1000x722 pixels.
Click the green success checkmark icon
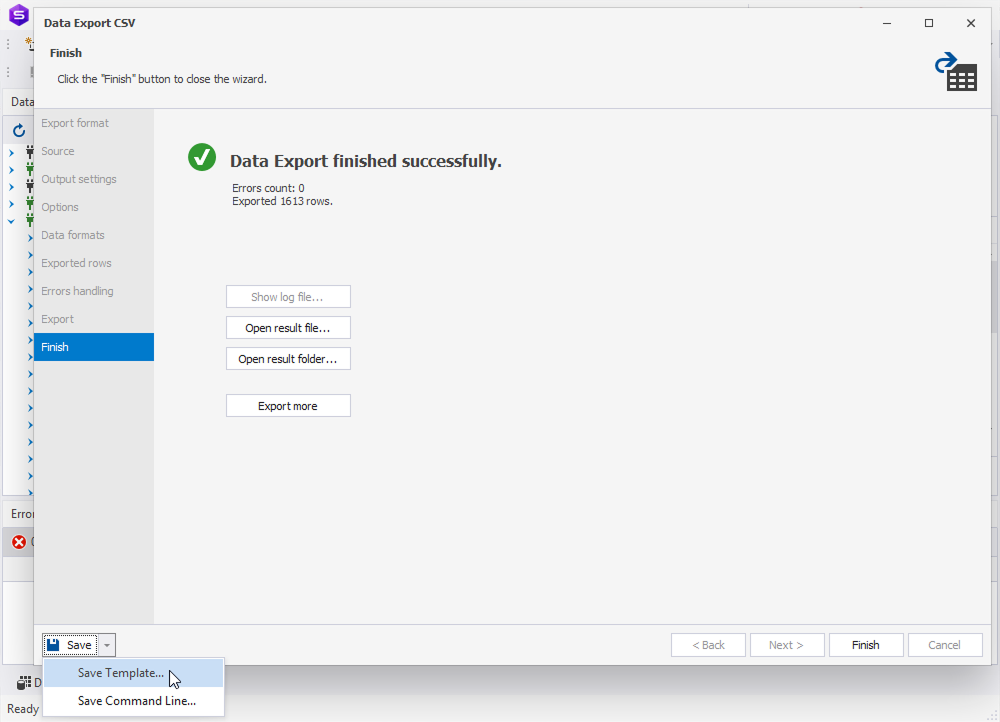tap(202, 158)
